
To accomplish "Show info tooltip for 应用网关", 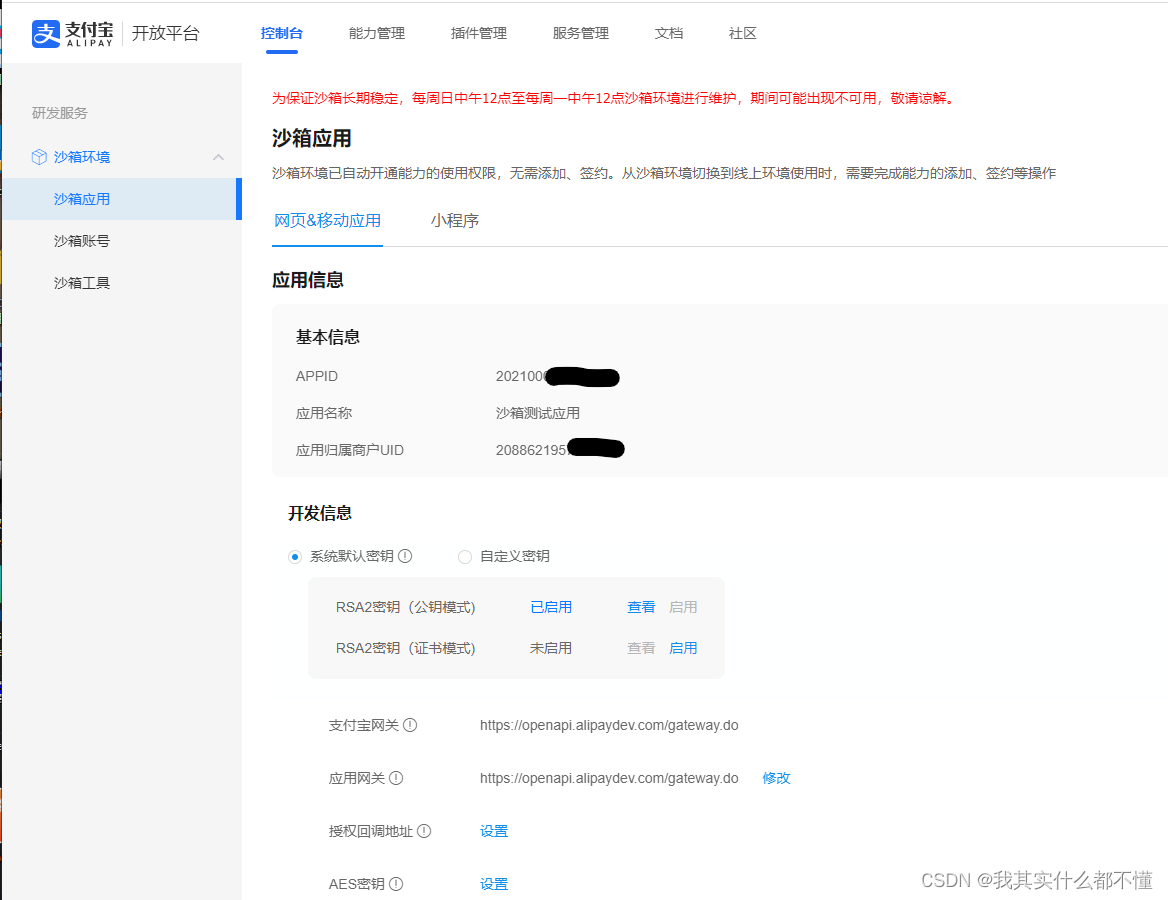I will 396,778.
